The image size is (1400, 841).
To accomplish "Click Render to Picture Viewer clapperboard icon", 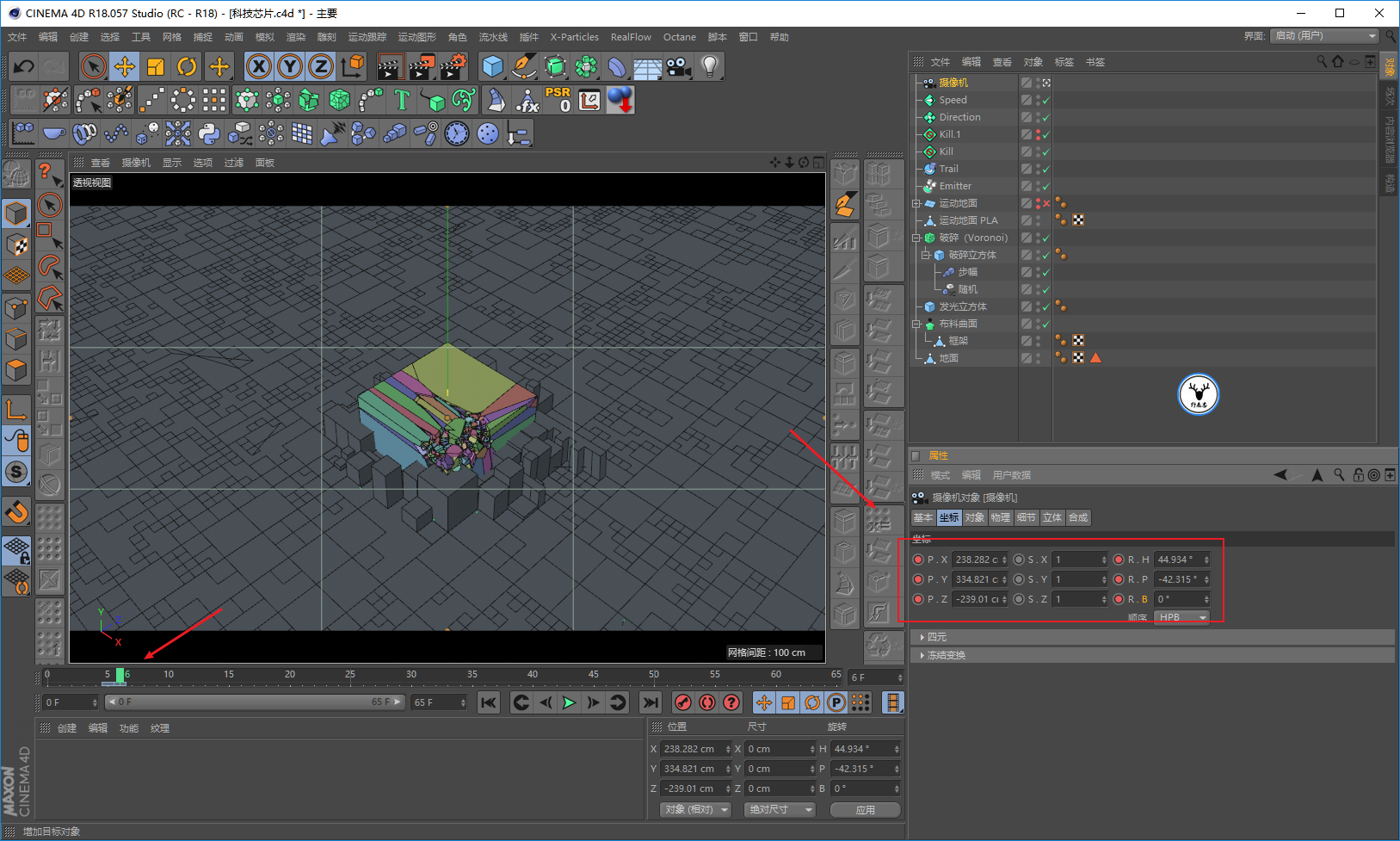I will [x=422, y=66].
